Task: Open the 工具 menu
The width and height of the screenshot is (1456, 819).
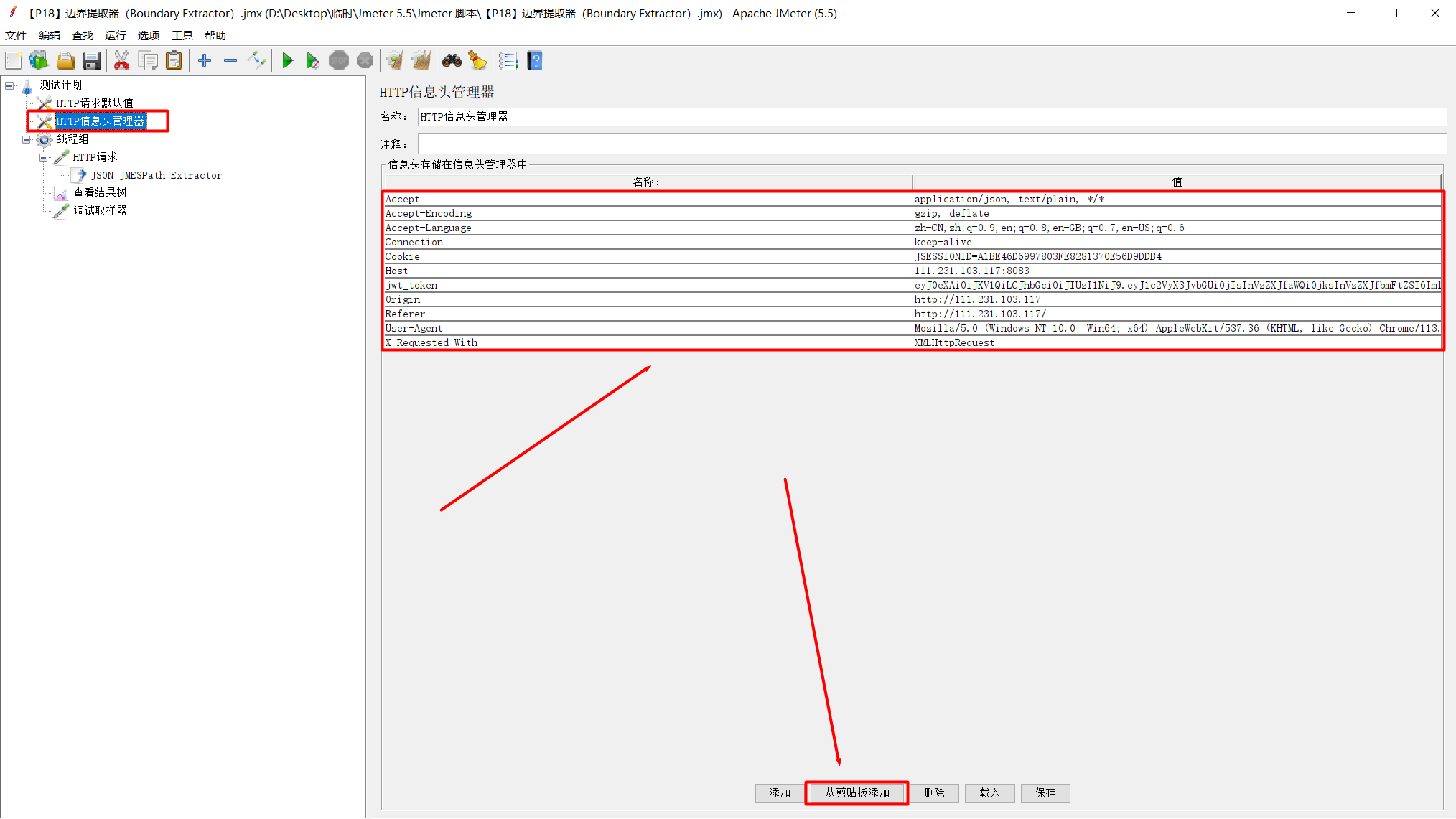Action: (182, 35)
